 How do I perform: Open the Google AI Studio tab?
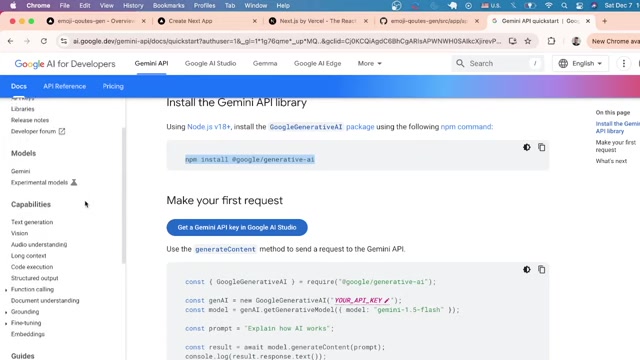pyautogui.click(x=210, y=63)
